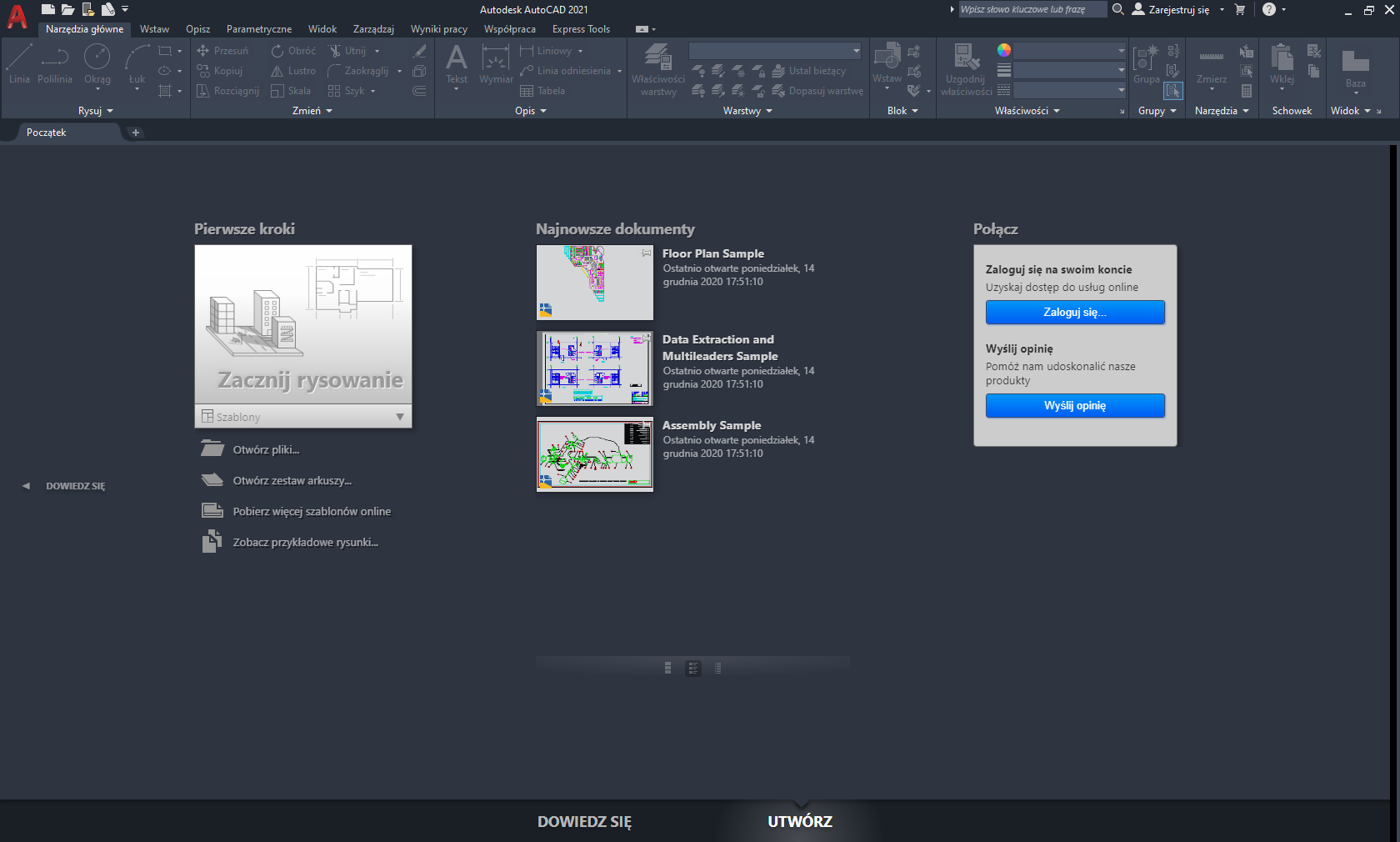Screen dimensions: 1400x842
Task: Open the Szablony templates dropdown
Action: click(x=303, y=416)
